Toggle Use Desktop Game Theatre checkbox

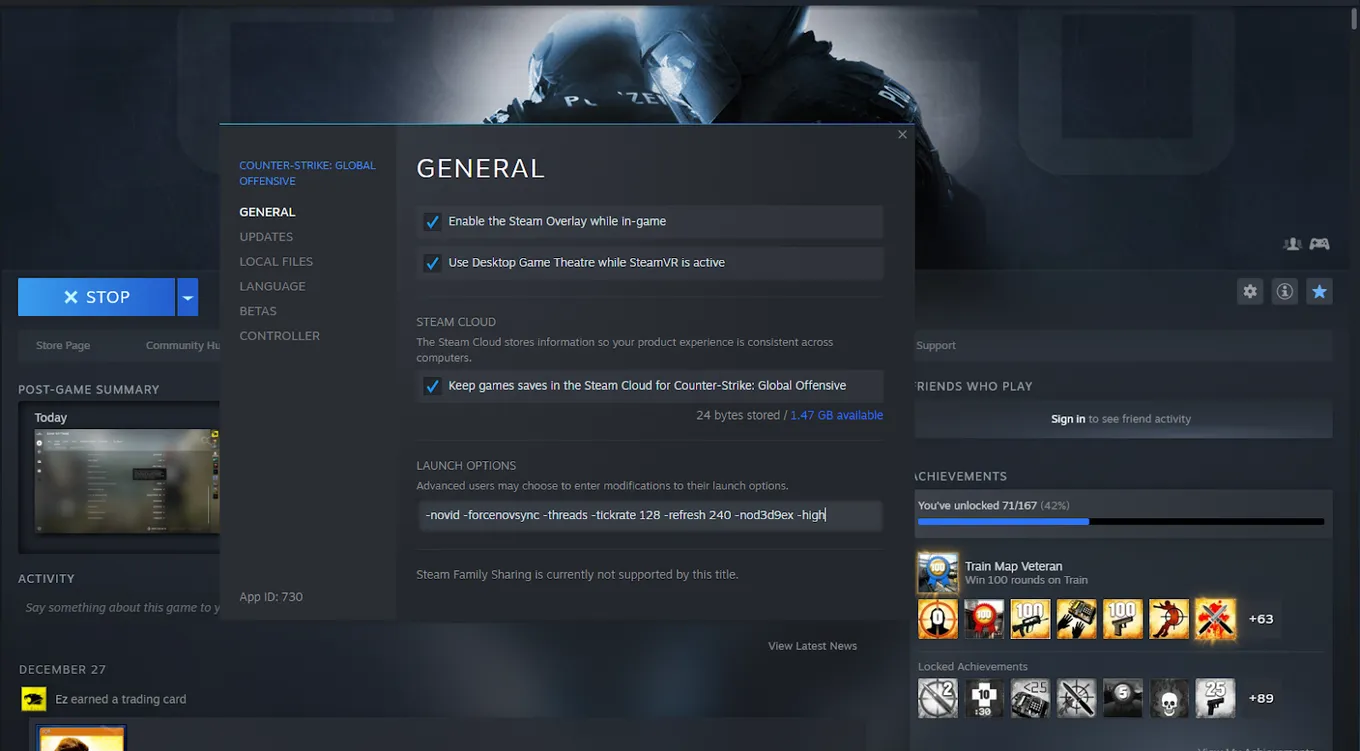pyautogui.click(x=432, y=263)
